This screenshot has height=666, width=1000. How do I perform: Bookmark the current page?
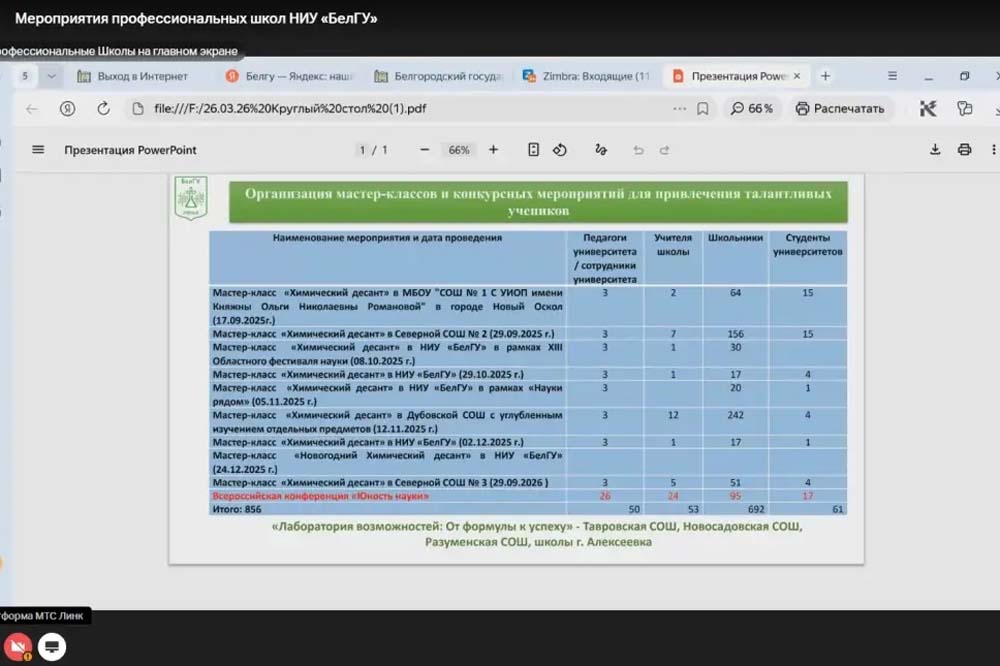click(703, 109)
